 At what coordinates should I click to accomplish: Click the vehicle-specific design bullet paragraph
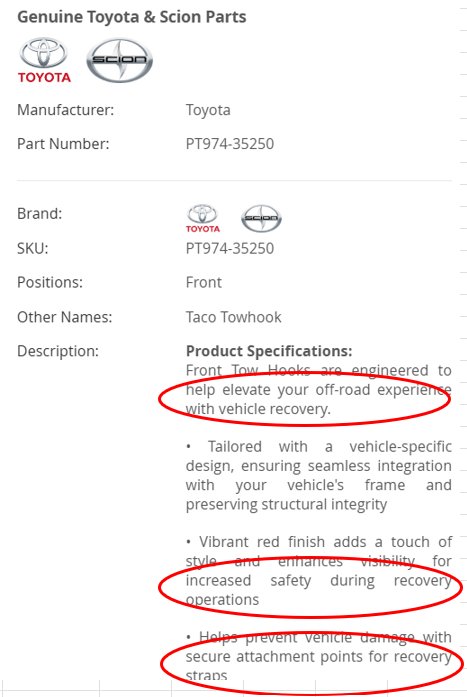(x=319, y=475)
